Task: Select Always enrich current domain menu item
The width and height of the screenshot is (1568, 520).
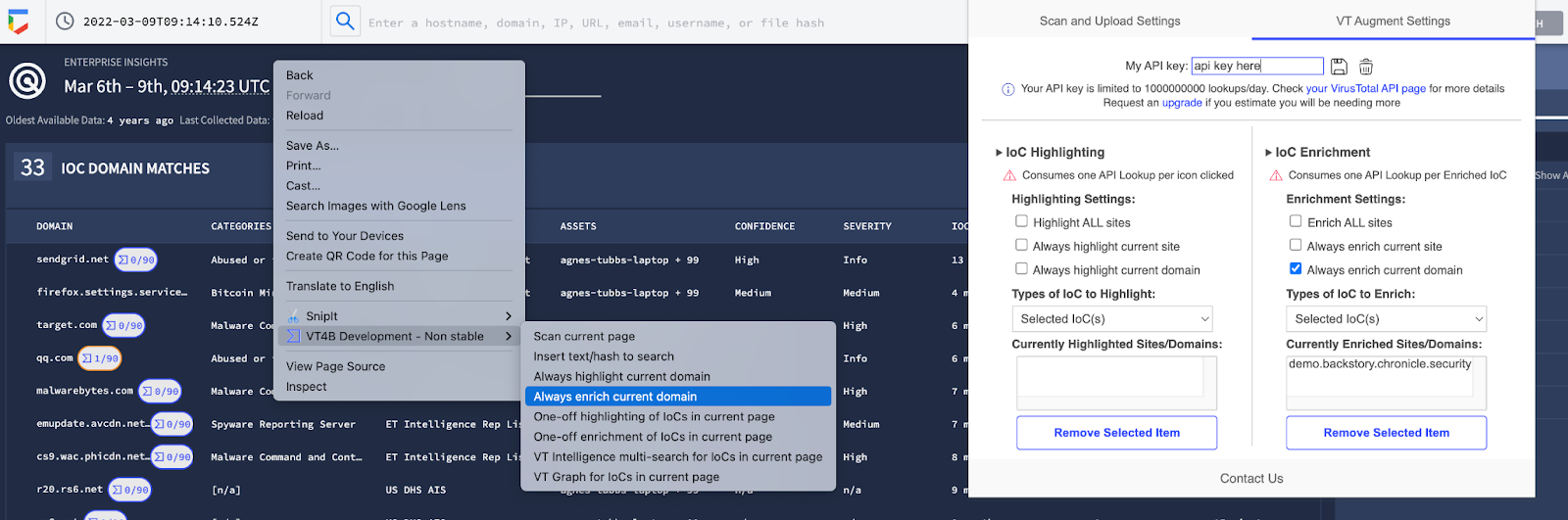Action: [x=678, y=397]
